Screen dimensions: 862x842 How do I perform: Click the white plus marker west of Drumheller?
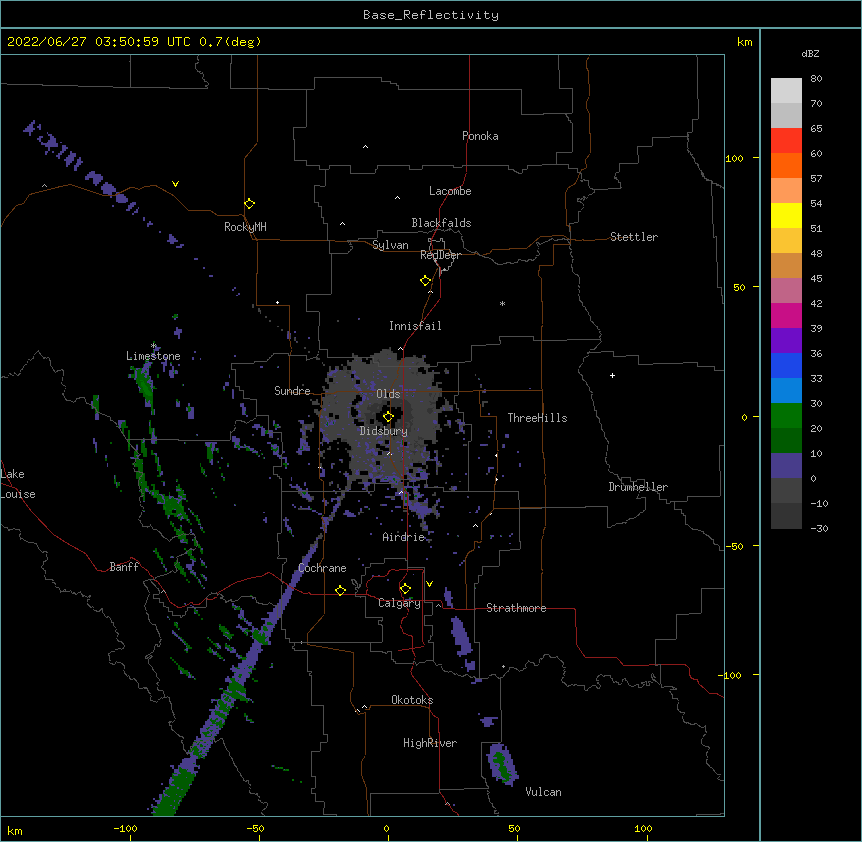tap(612, 375)
